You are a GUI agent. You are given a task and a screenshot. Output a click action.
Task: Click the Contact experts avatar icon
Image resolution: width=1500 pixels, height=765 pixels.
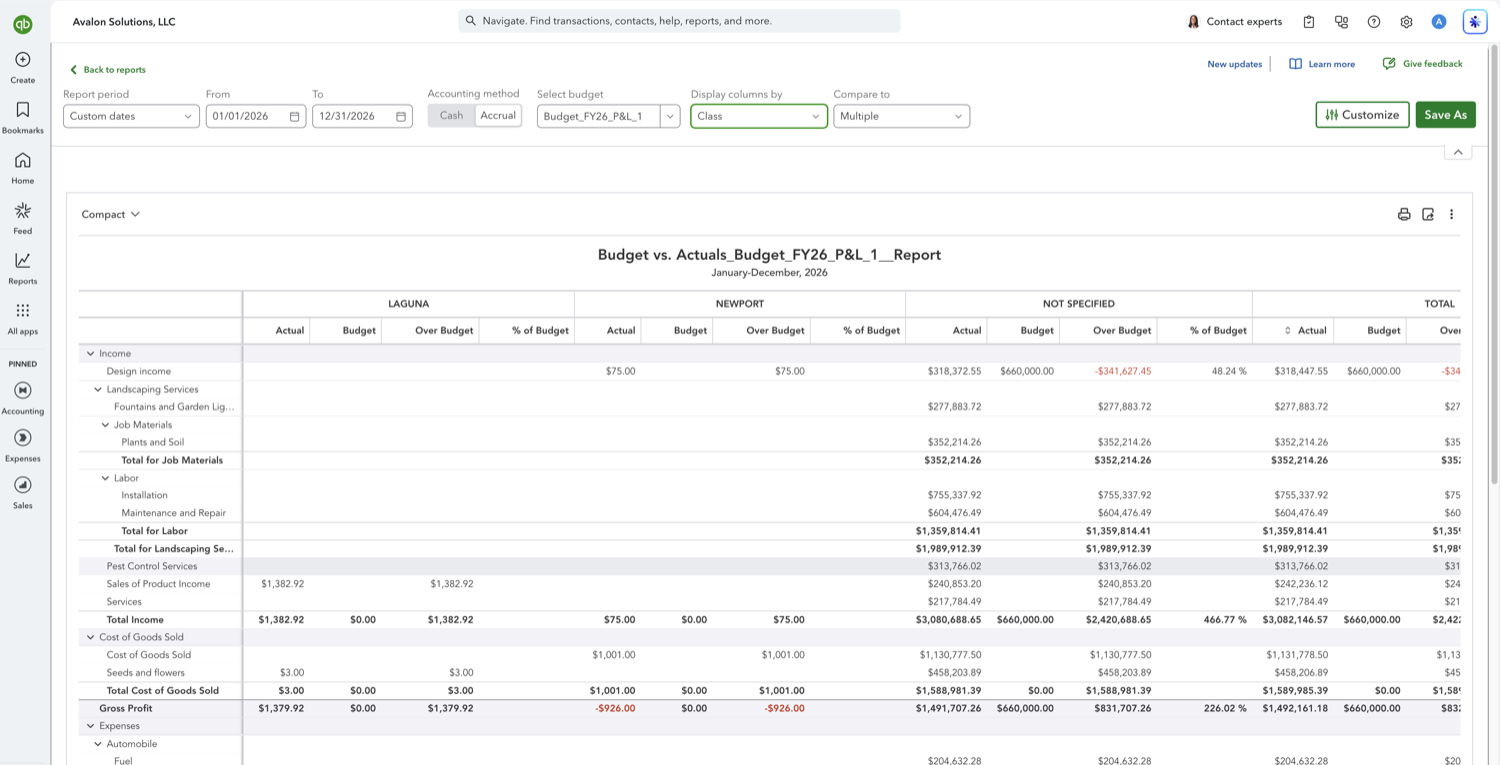pyautogui.click(x=1193, y=22)
